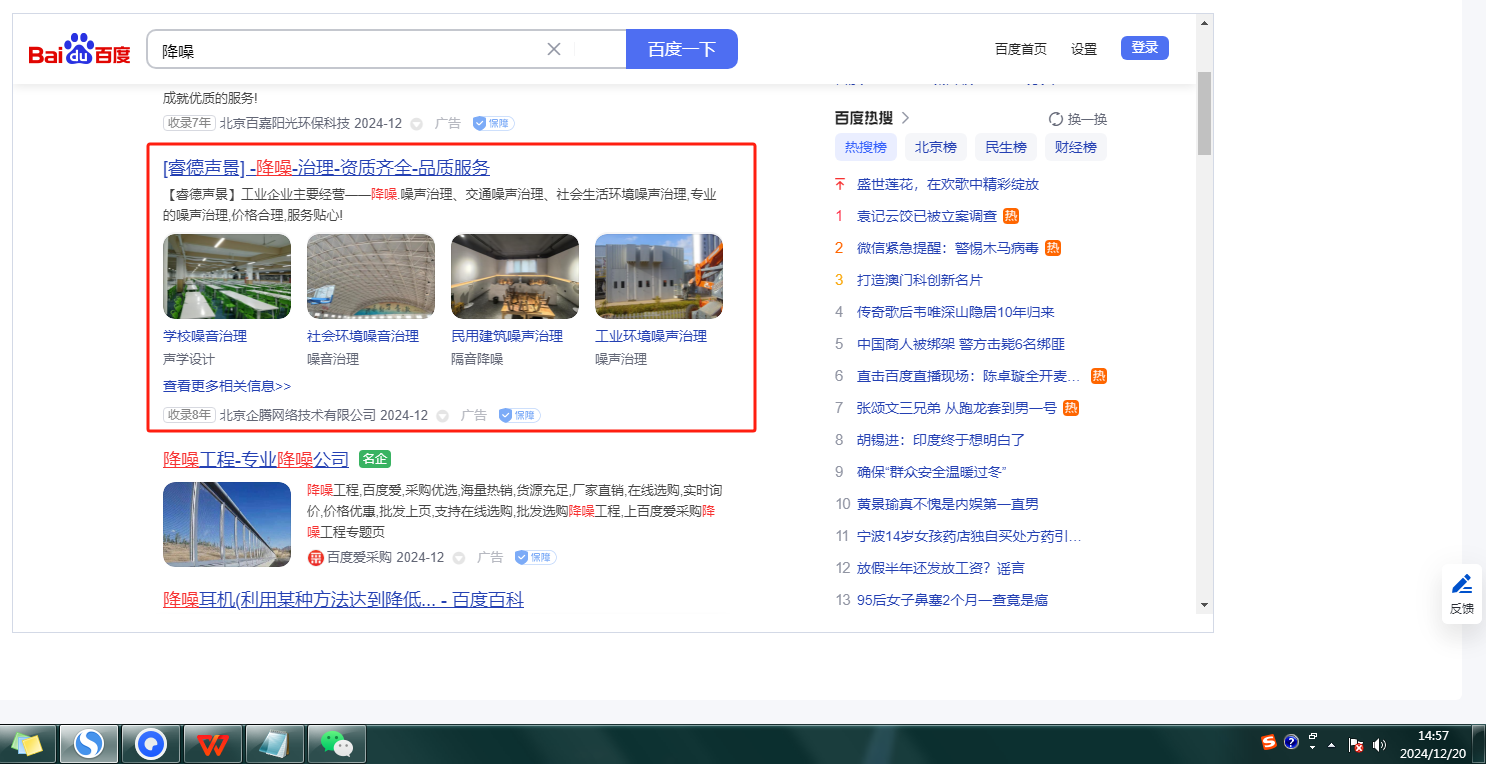Clear the search box with the X icon
The image size is (1486, 764).
point(554,49)
